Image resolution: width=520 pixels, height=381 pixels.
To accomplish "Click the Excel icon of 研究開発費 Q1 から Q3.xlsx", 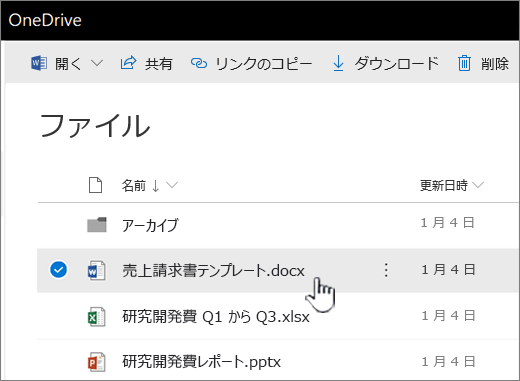I will [x=96, y=316].
